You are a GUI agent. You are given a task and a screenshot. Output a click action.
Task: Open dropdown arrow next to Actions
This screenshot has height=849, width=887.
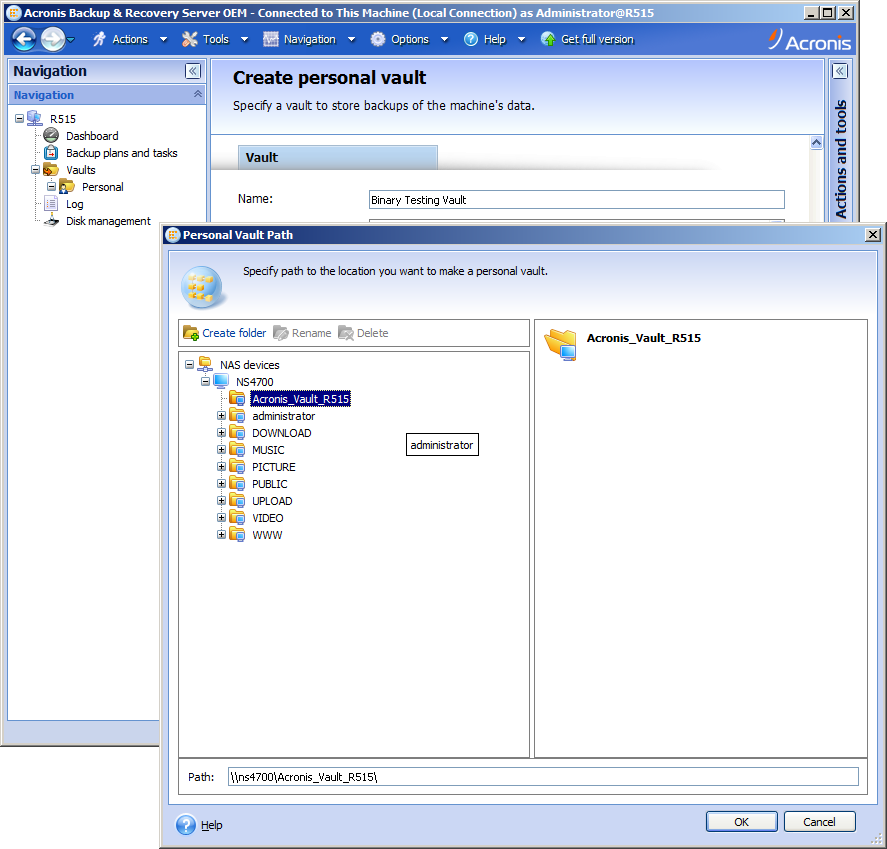(x=163, y=40)
